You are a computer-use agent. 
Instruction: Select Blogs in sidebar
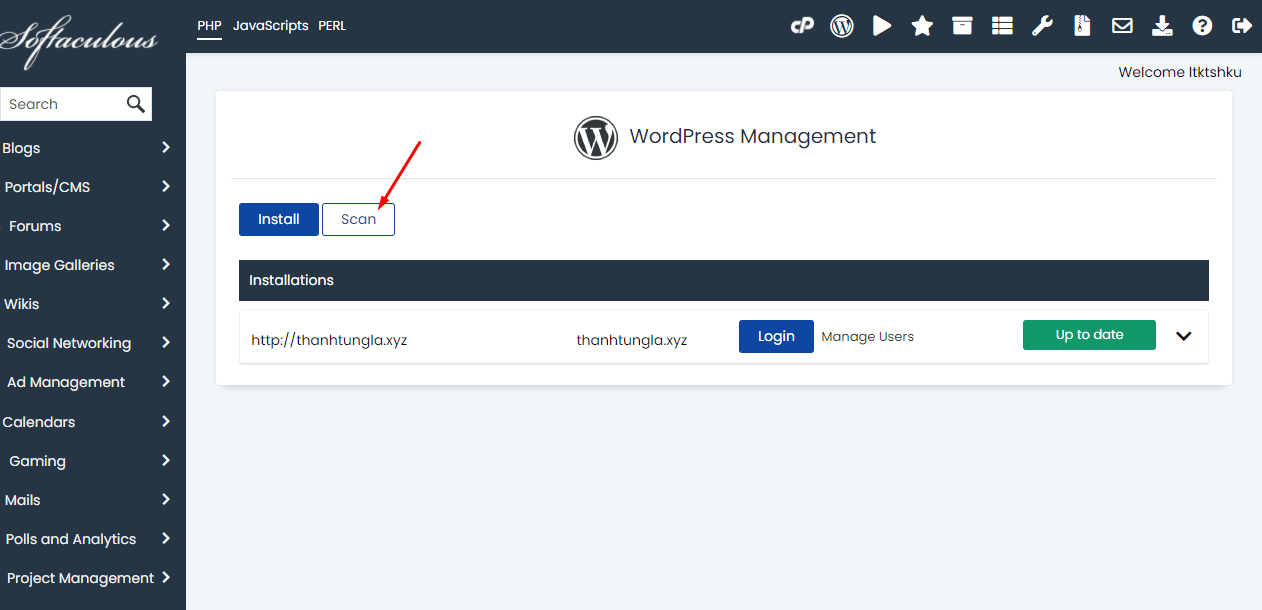point(21,148)
